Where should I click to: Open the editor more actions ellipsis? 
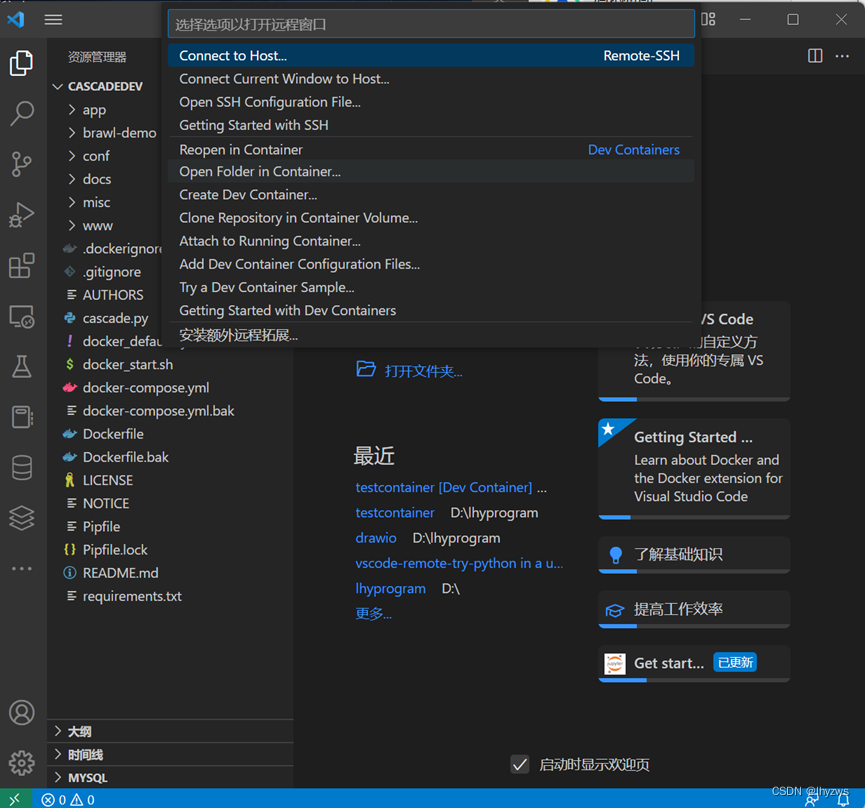pos(842,56)
